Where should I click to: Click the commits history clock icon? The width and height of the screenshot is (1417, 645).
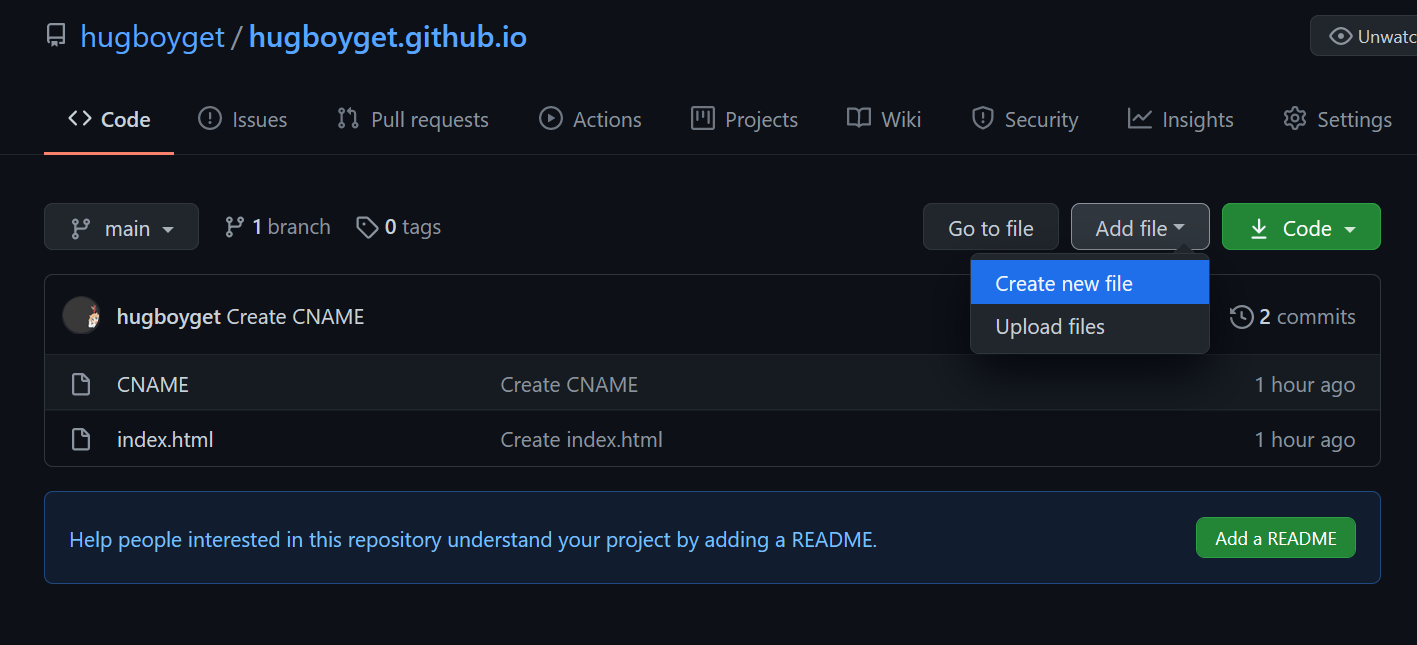pyautogui.click(x=1241, y=317)
